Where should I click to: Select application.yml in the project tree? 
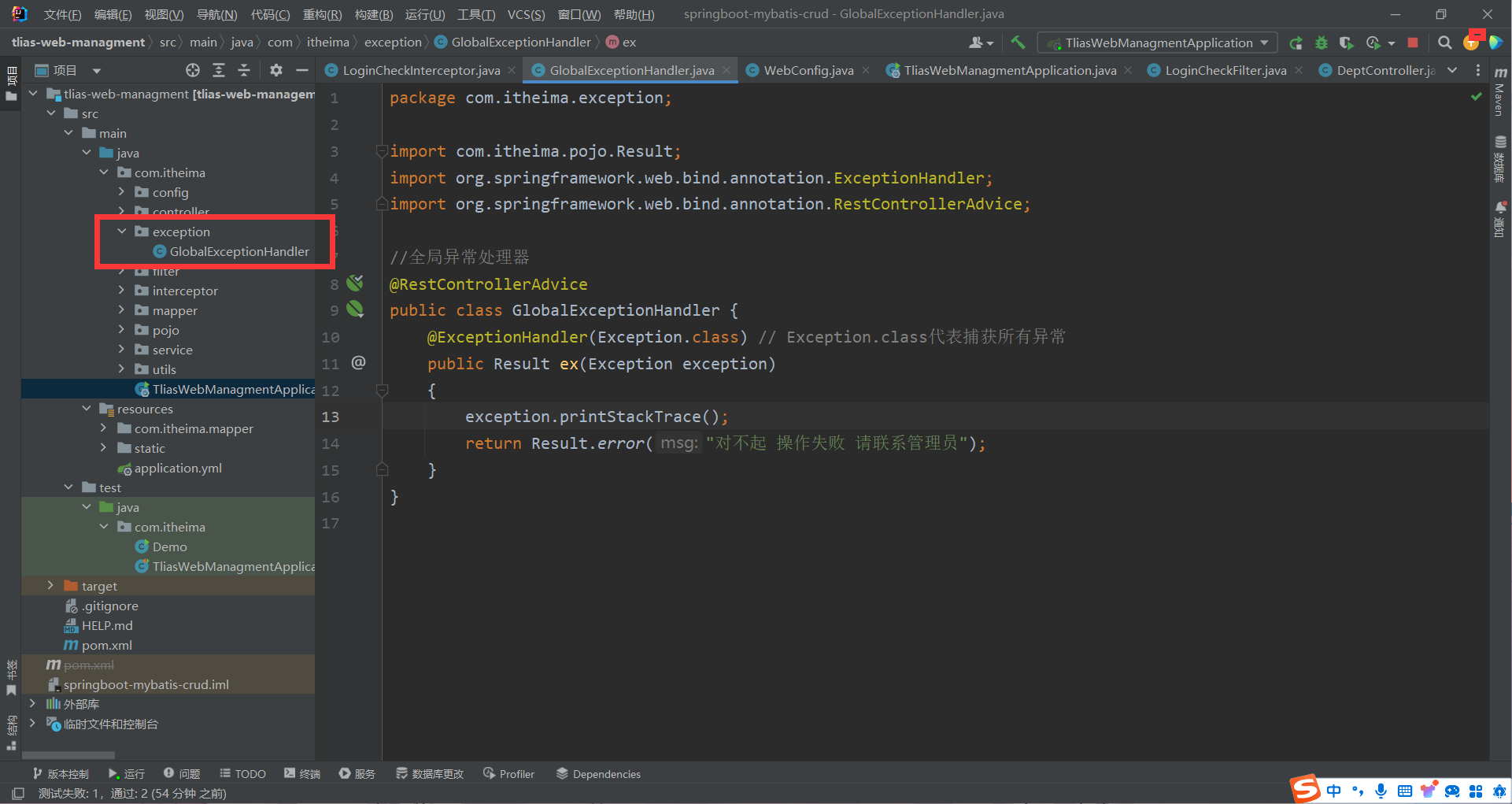coord(178,468)
